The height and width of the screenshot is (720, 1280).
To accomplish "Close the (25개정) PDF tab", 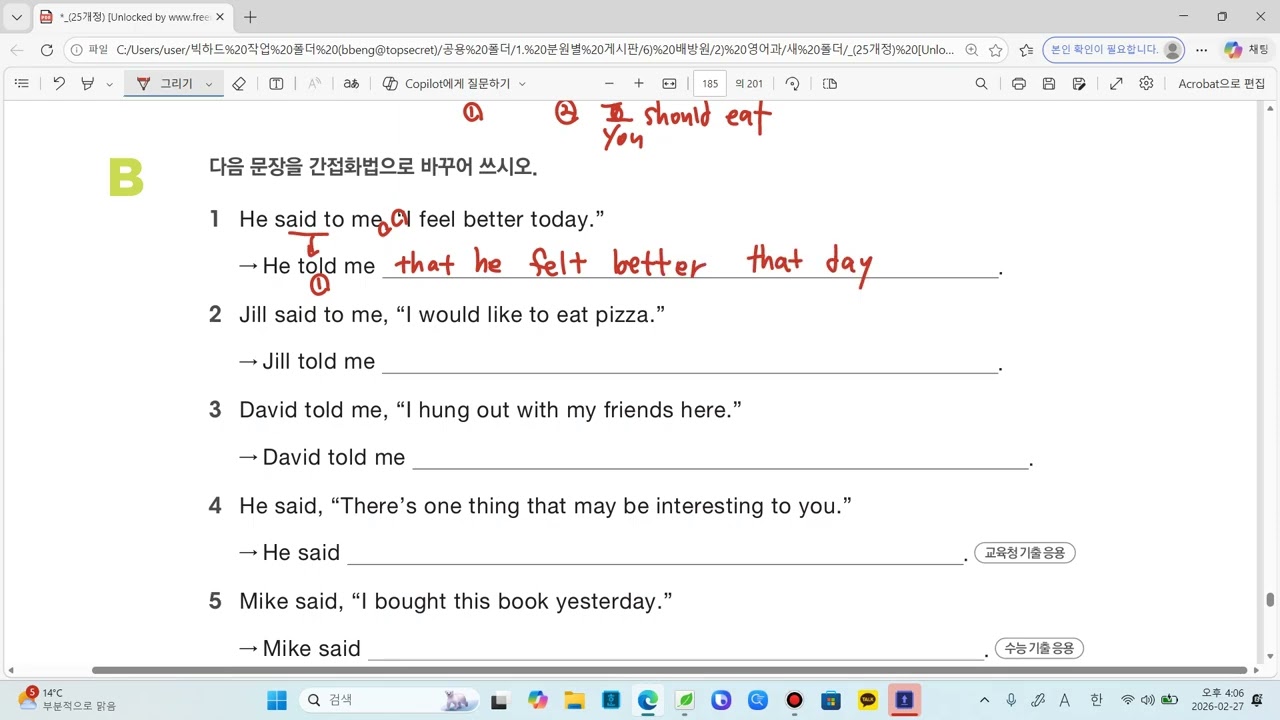I will (221, 17).
